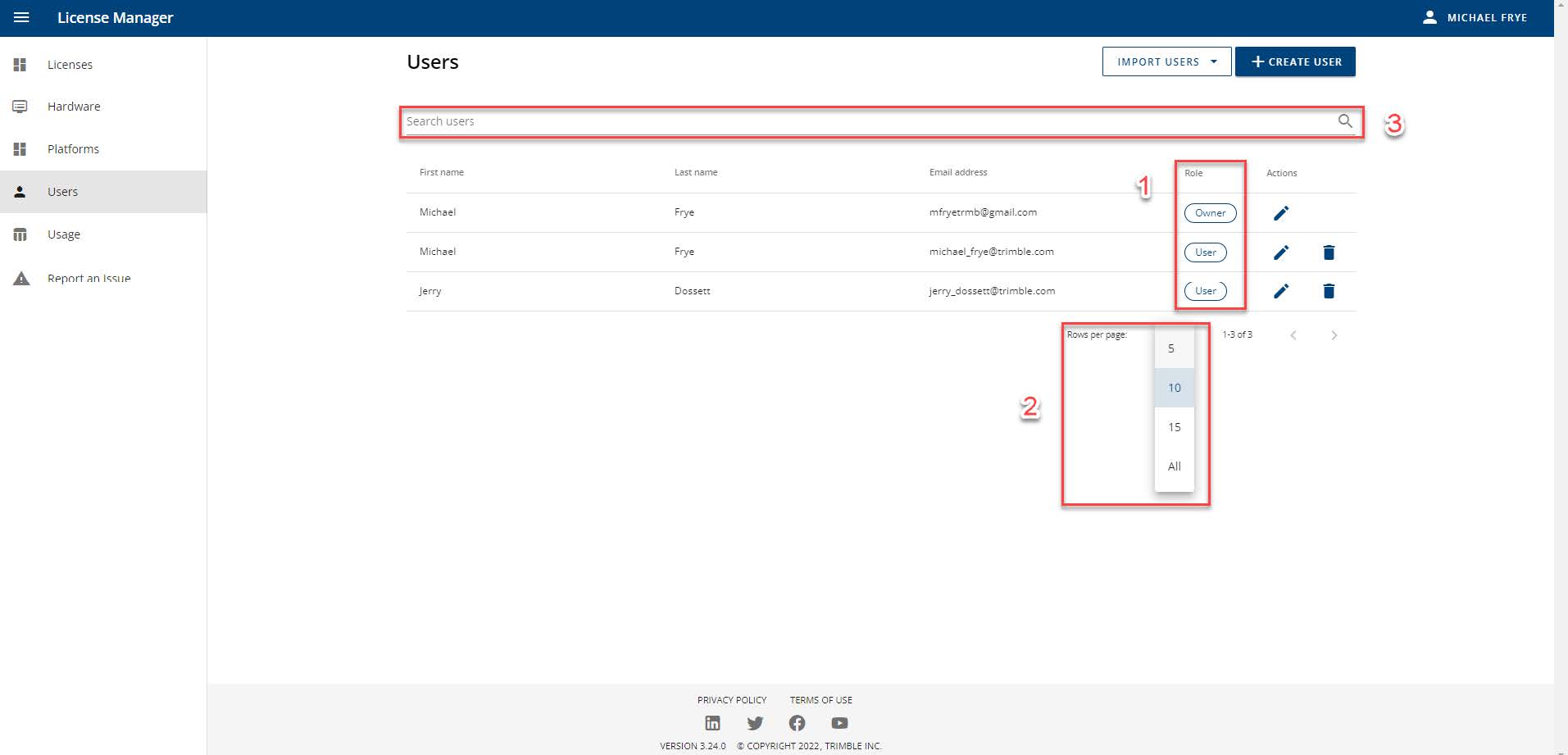This screenshot has height=755, width=1568.
Task: Choose All in rows per page list
Action: point(1174,466)
